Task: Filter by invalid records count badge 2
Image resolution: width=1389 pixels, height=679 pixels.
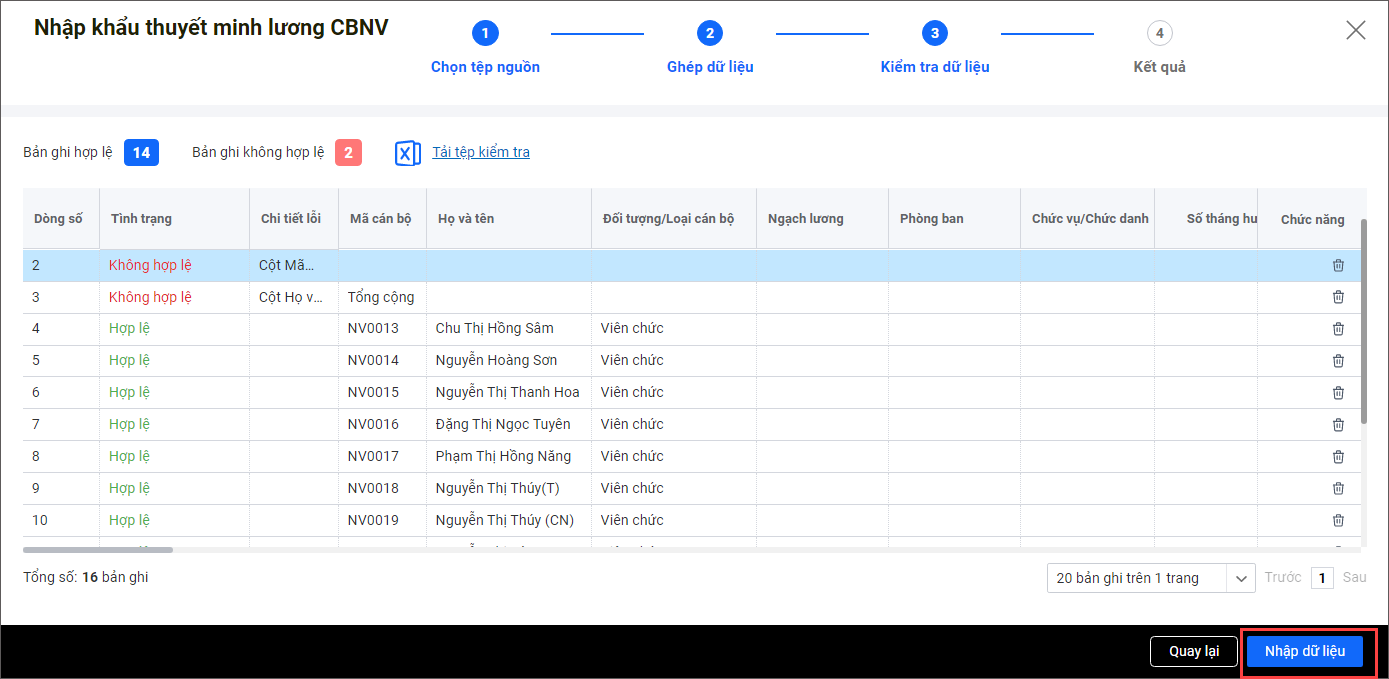Action: click(x=348, y=153)
